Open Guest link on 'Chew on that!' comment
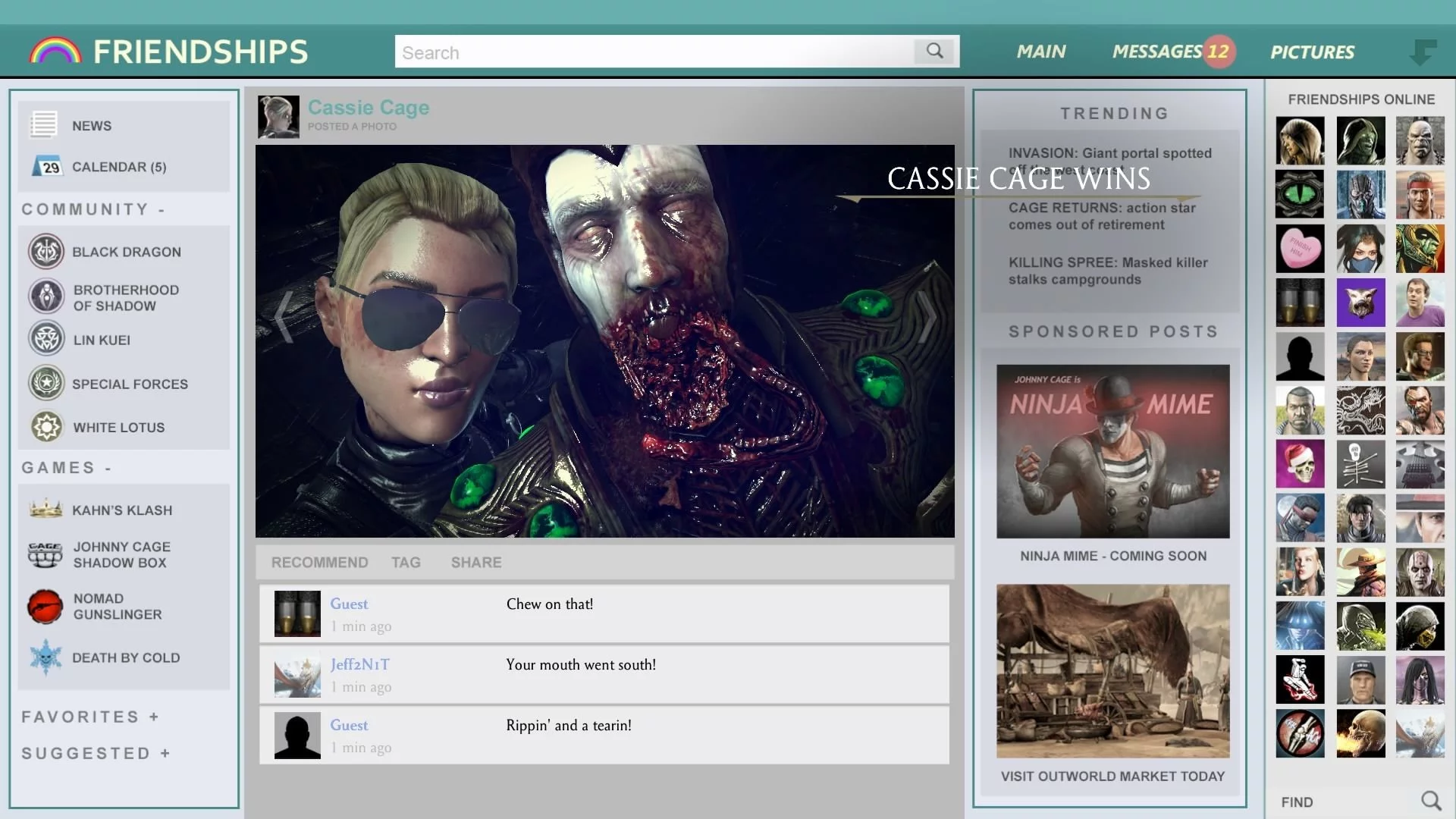The width and height of the screenshot is (1456, 819). [349, 604]
